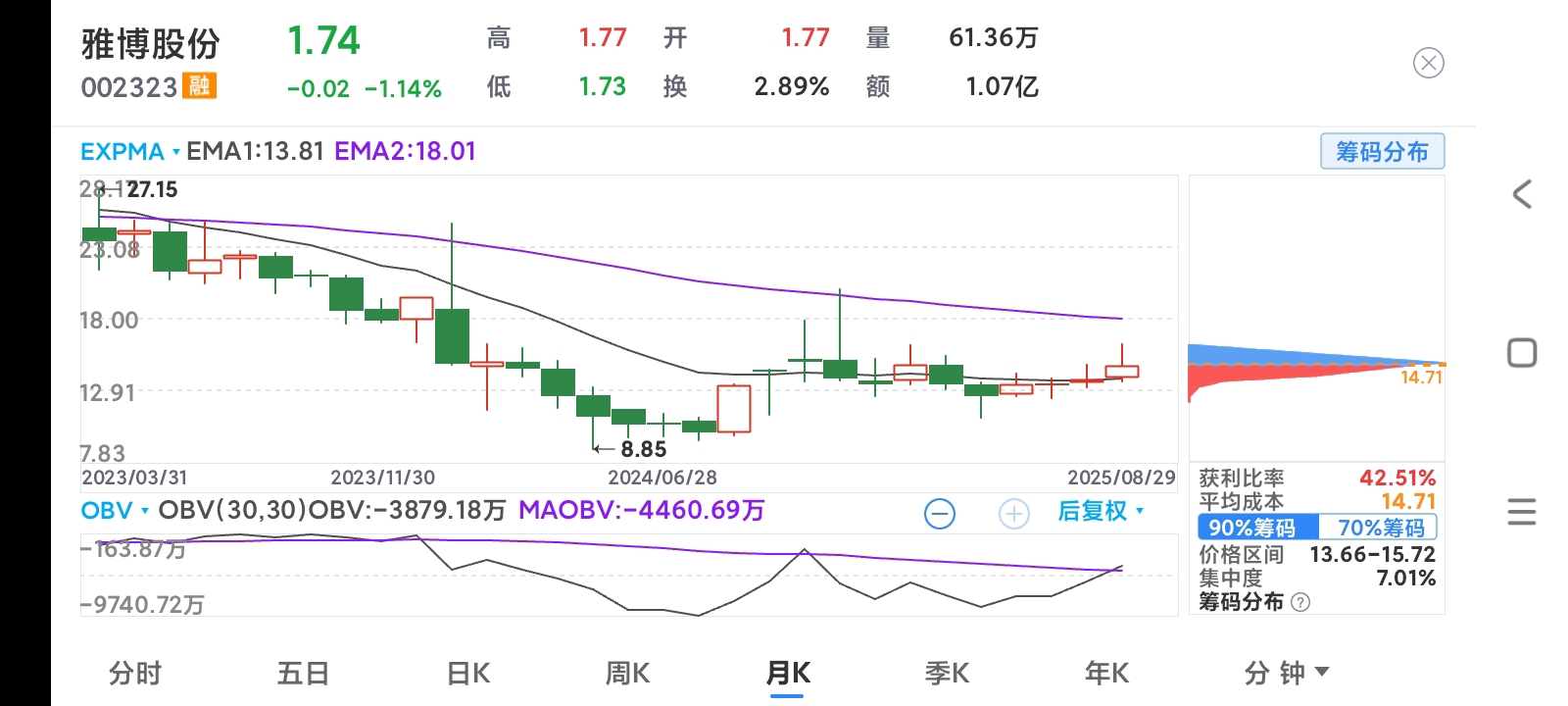Open the OBV indicator dropdown
This screenshot has height=706, width=1568.
point(115,511)
